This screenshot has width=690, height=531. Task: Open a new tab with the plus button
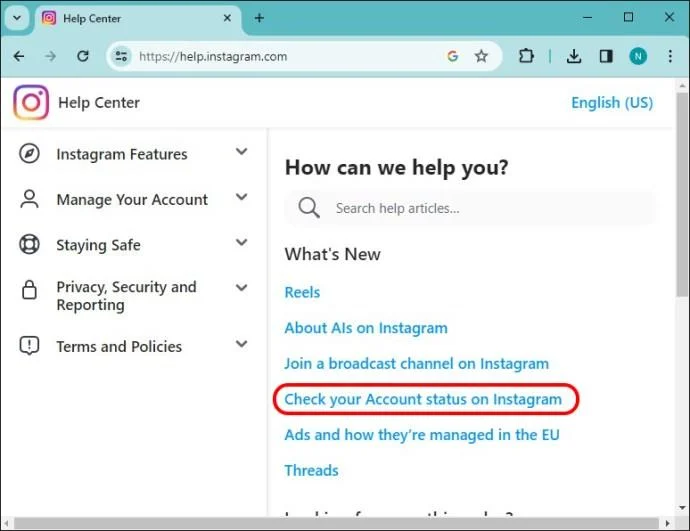[259, 18]
